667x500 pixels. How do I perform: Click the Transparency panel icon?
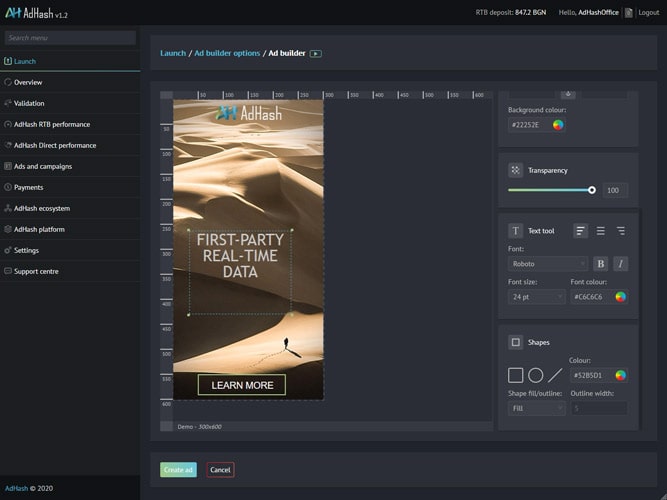pyautogui.click(x=515, y=170)
